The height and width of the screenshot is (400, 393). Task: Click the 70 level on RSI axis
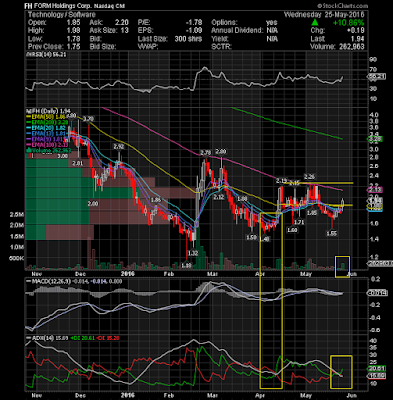click(x=373, y=69)
